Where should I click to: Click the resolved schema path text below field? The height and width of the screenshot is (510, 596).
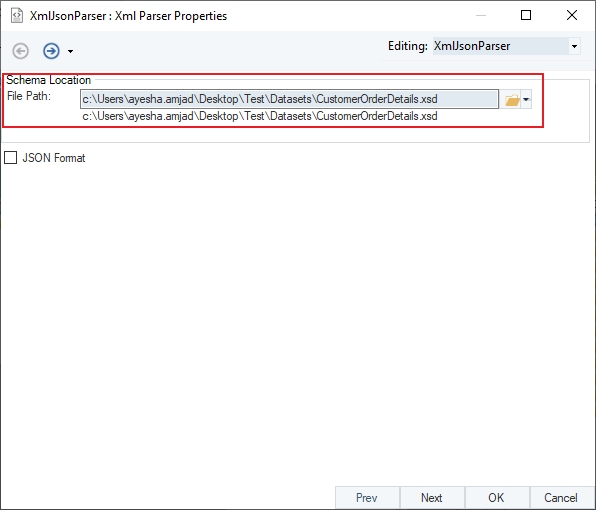260,116
